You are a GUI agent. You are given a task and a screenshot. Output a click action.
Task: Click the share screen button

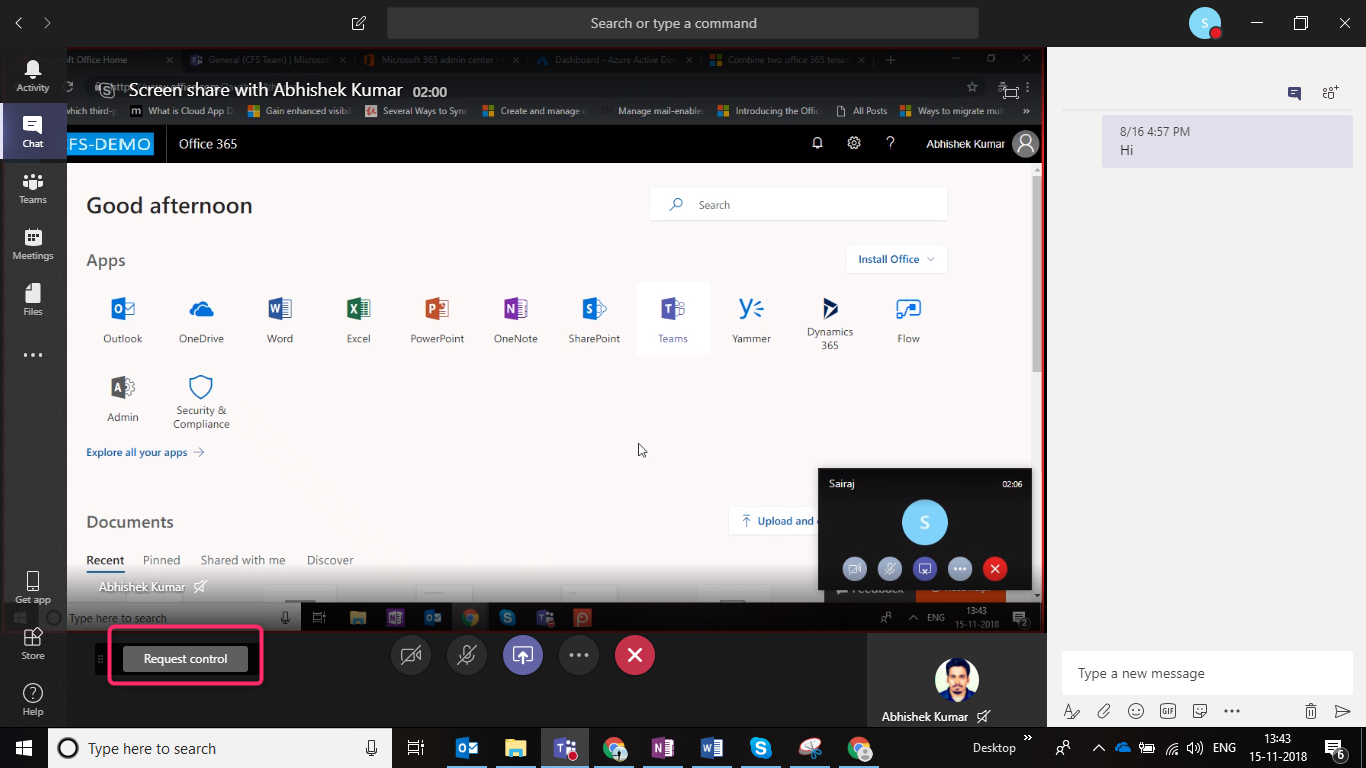[x=522, y=655]
